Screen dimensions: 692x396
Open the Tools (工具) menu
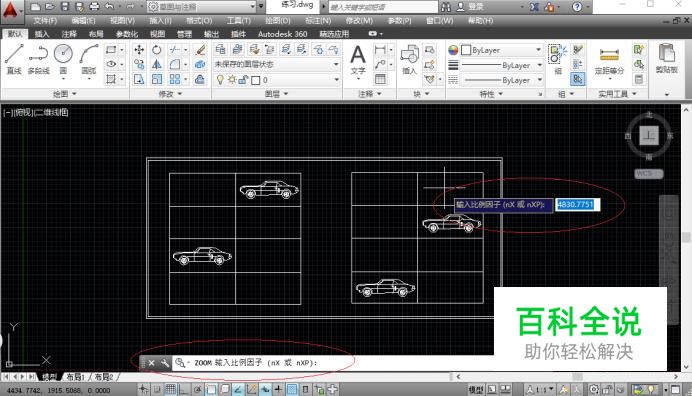[x=239, y=21]
